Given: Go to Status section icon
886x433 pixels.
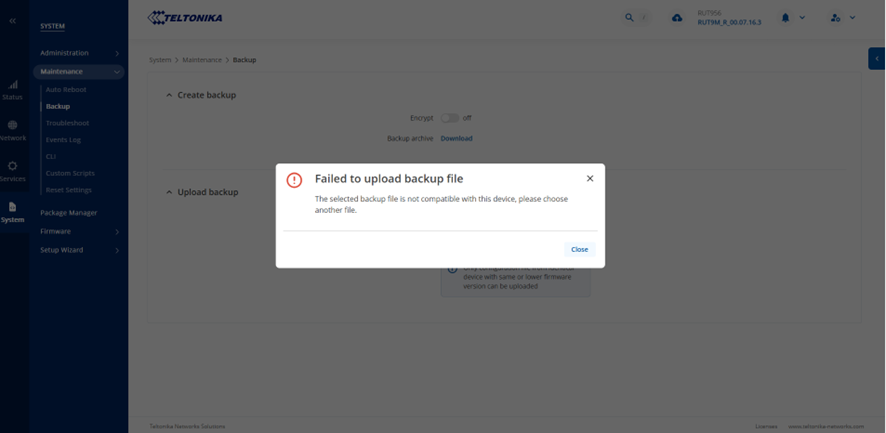Looking at the screenshot, I should pos(13,89).
